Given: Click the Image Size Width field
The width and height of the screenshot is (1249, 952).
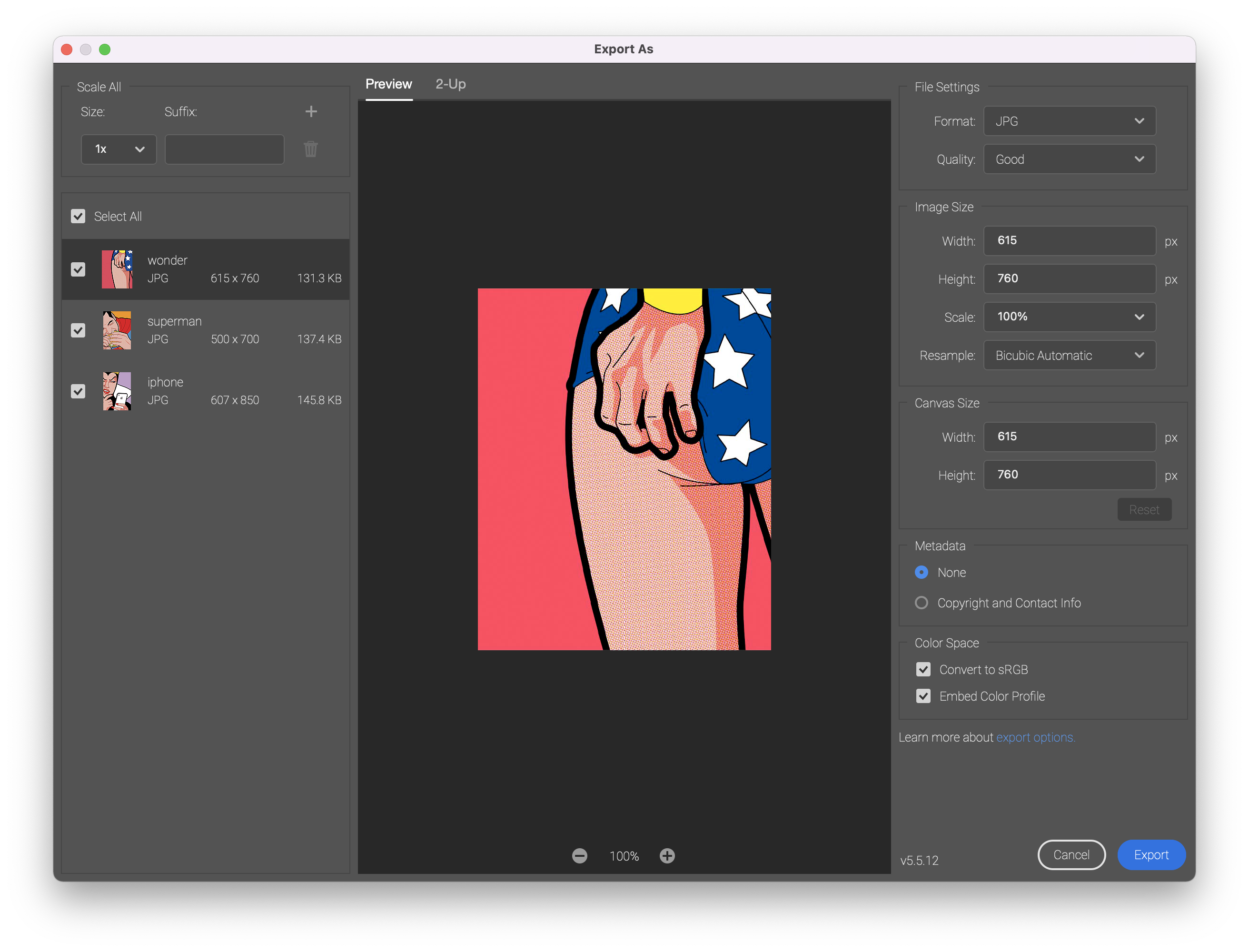Looking at the screenshot, I should coord(1070,240).
